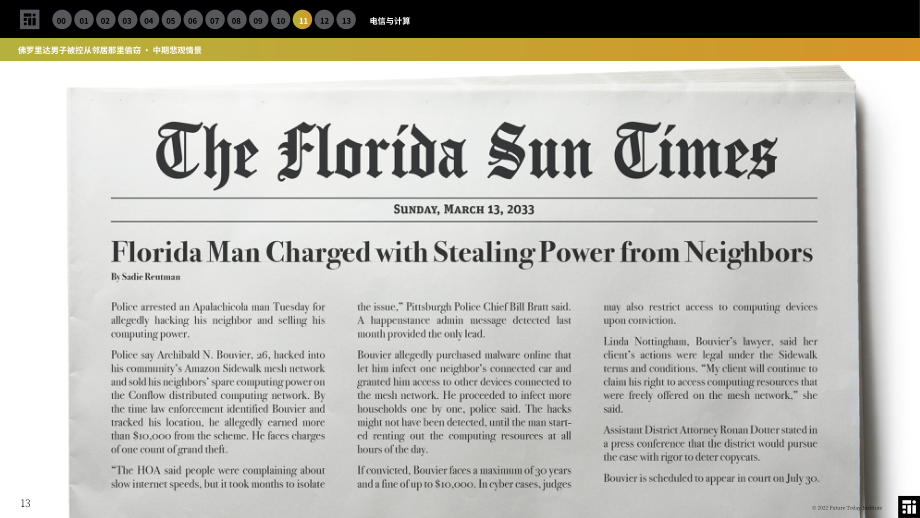Screen dimensions: 920x518
Task: Click the 中期悲观情景 breadcrumb text
Action: point(177,50)
